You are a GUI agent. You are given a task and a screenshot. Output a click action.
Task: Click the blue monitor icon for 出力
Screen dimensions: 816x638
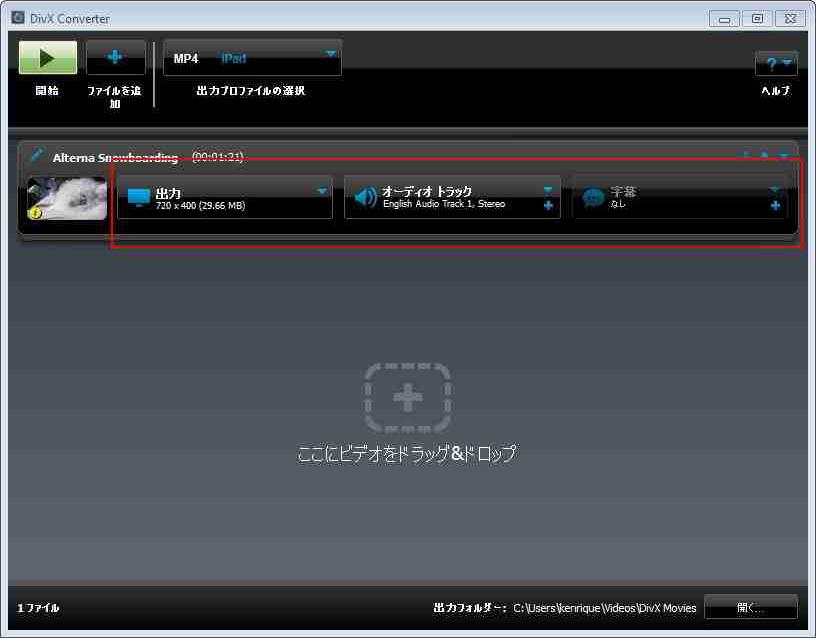click(x=138, y=197)
